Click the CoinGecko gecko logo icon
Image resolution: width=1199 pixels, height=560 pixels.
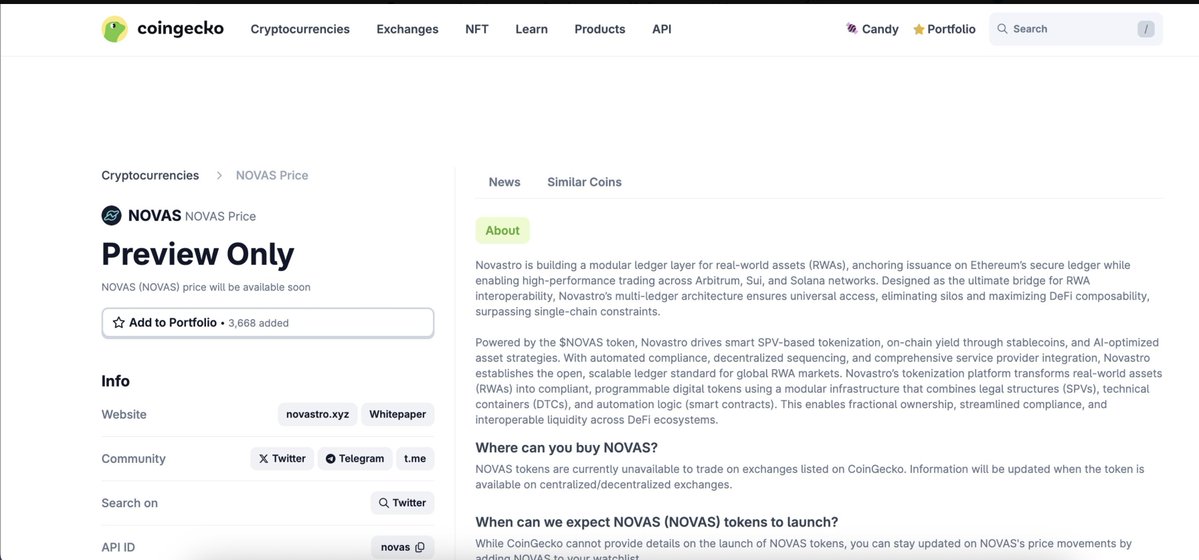pyautogui.click(x=115, y=29)
